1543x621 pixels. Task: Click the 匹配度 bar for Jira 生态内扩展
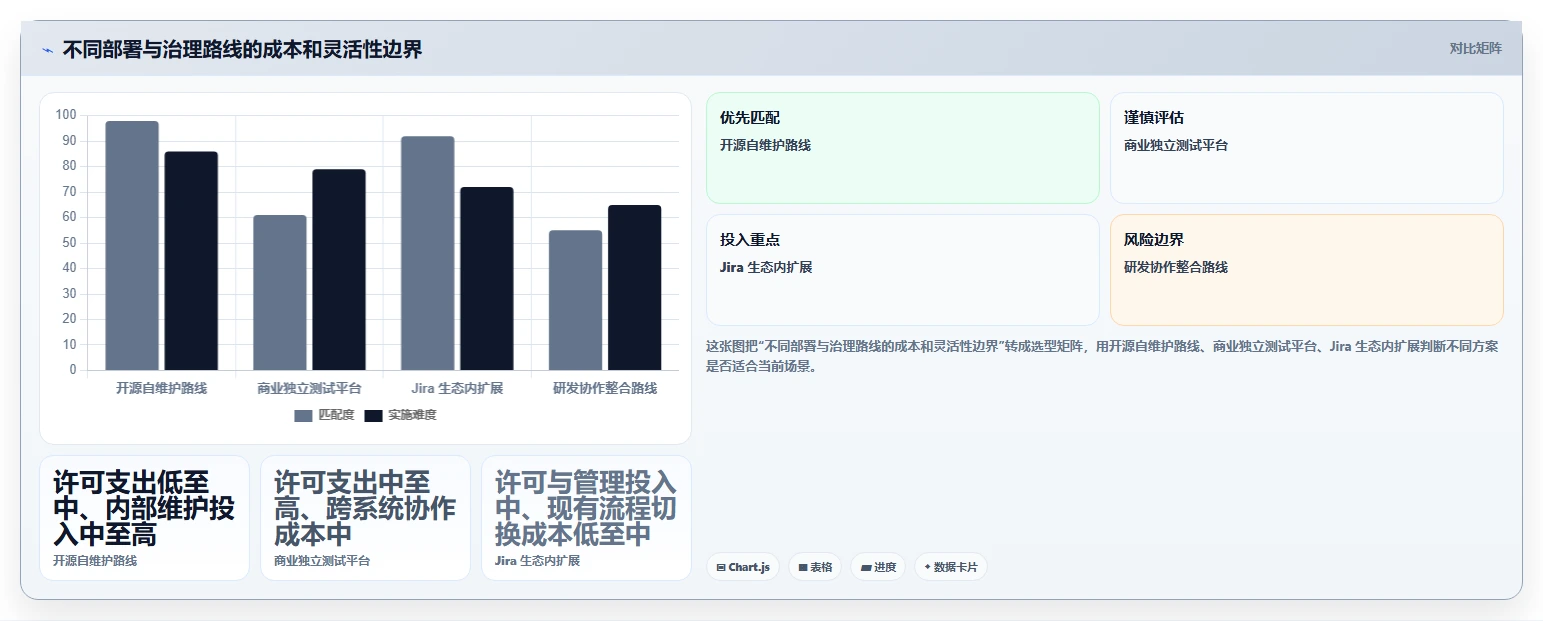428,253
